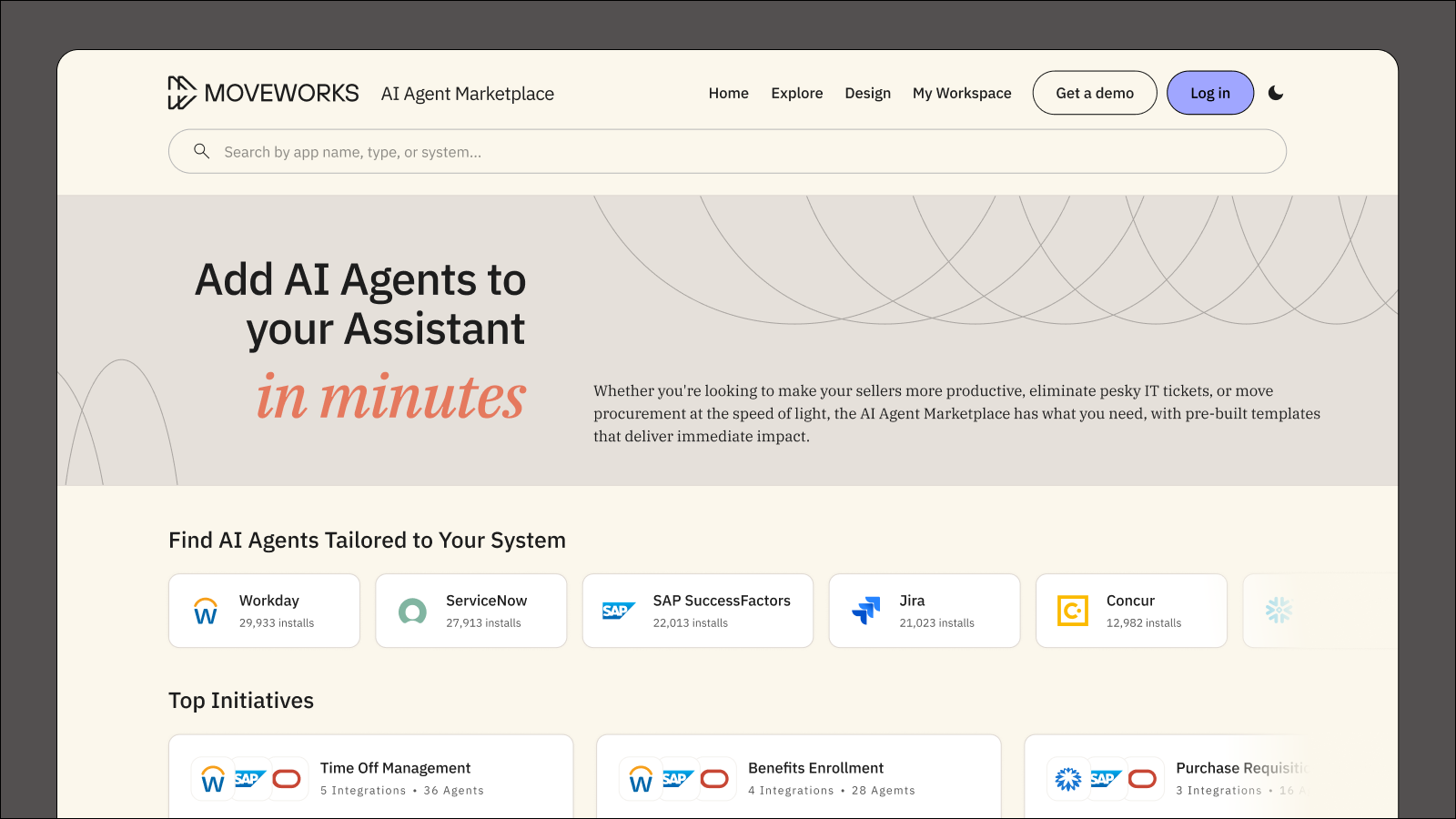
Task: Click the search field to enter an app name
Action: click(x=637, y=151)
